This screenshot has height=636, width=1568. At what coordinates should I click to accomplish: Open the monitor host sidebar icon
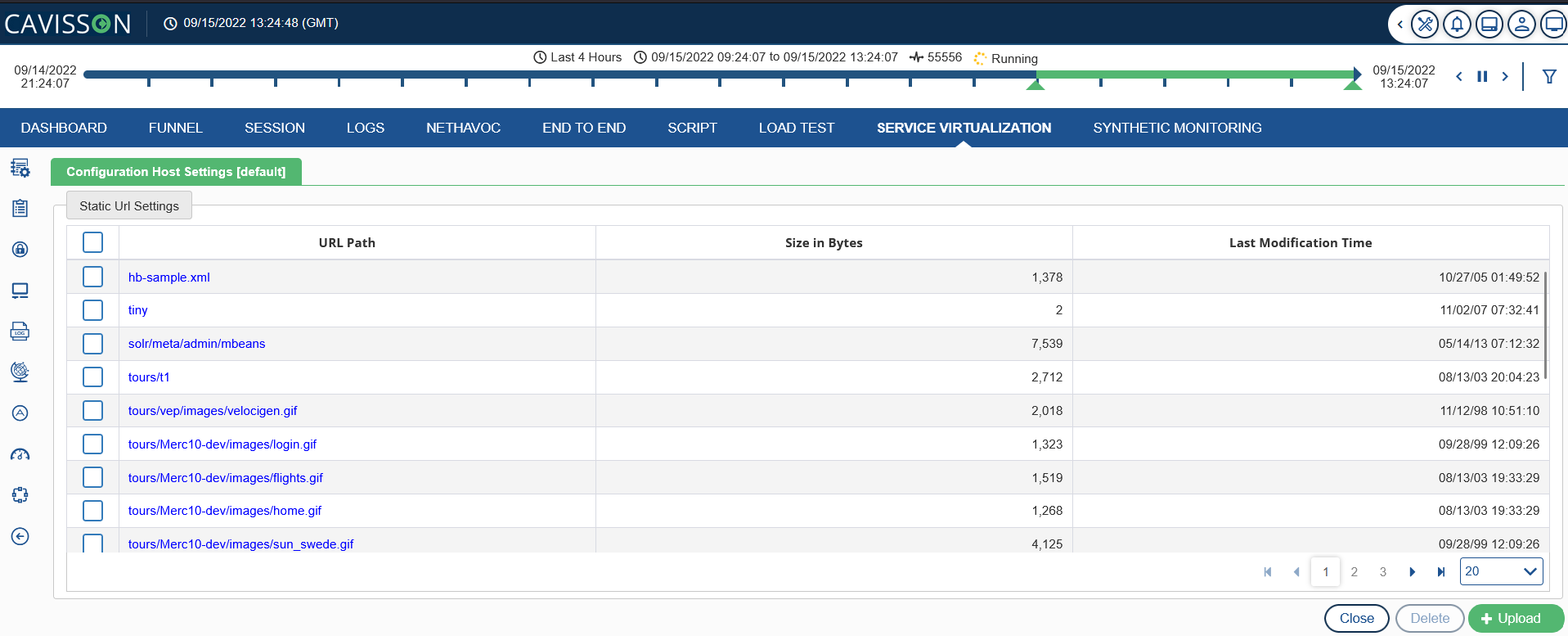coord(20,291)
